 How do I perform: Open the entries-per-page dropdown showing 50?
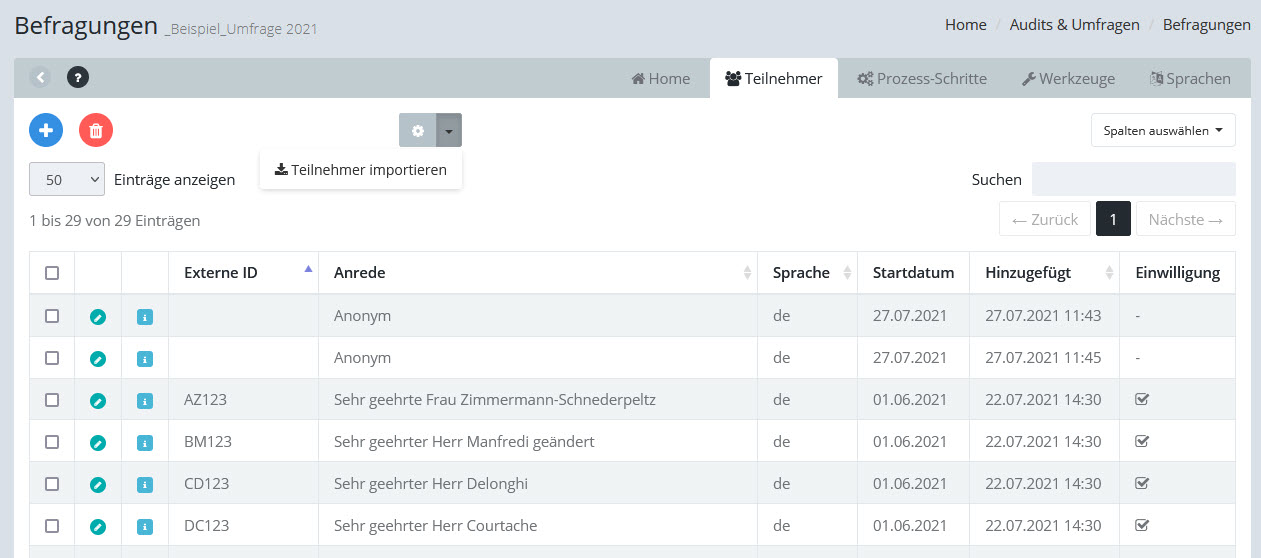coord(67,180)
